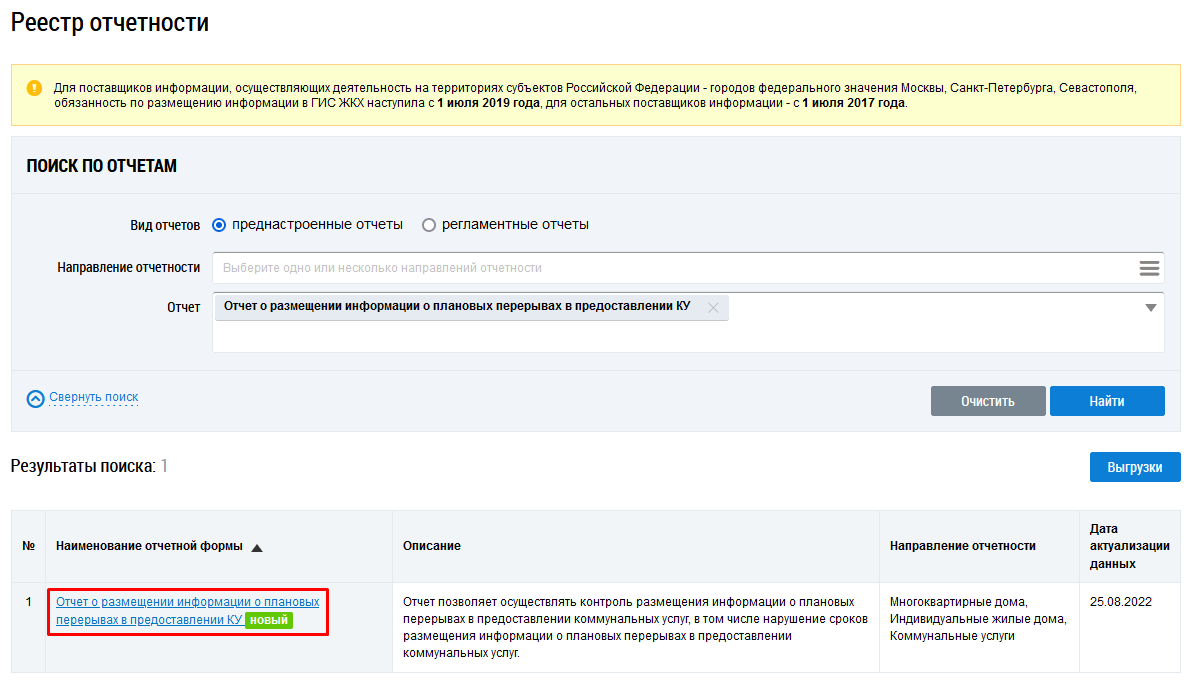Open the Отчет dropdown arrow

pyautogui.click(x=1150, y=308)
